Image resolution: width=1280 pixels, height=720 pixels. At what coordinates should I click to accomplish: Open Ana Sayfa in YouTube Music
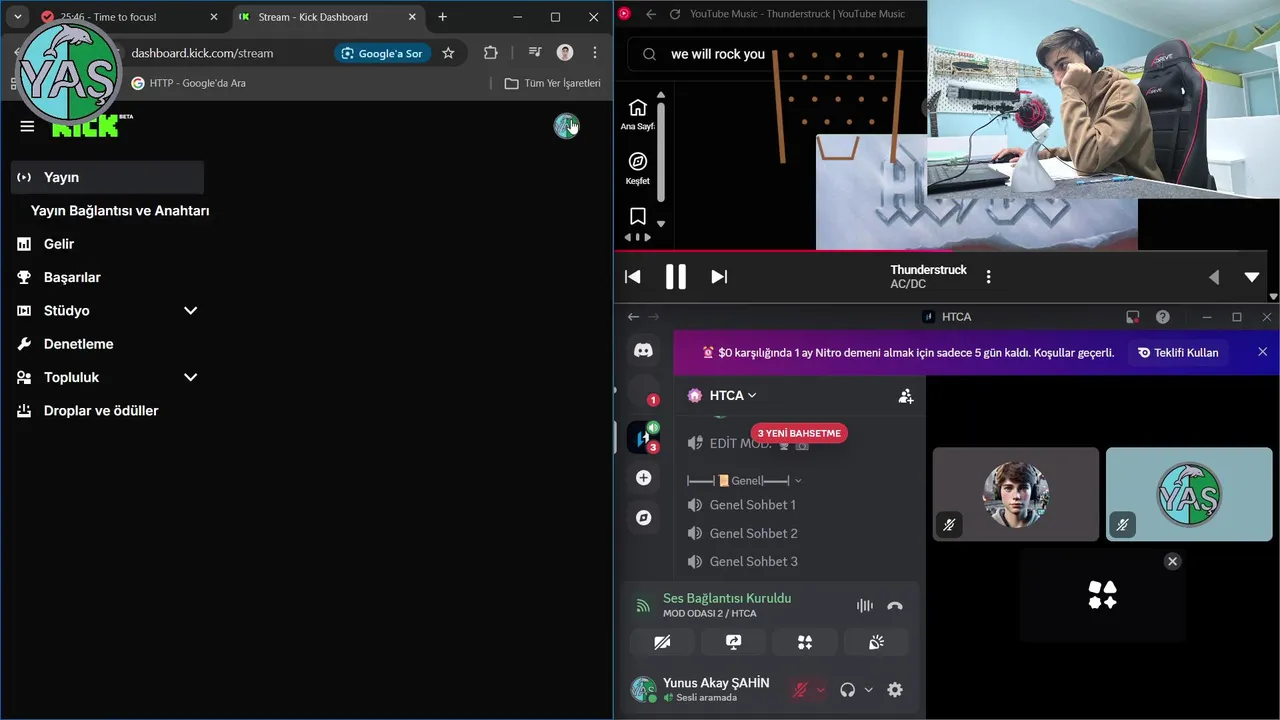pos(637,114)
